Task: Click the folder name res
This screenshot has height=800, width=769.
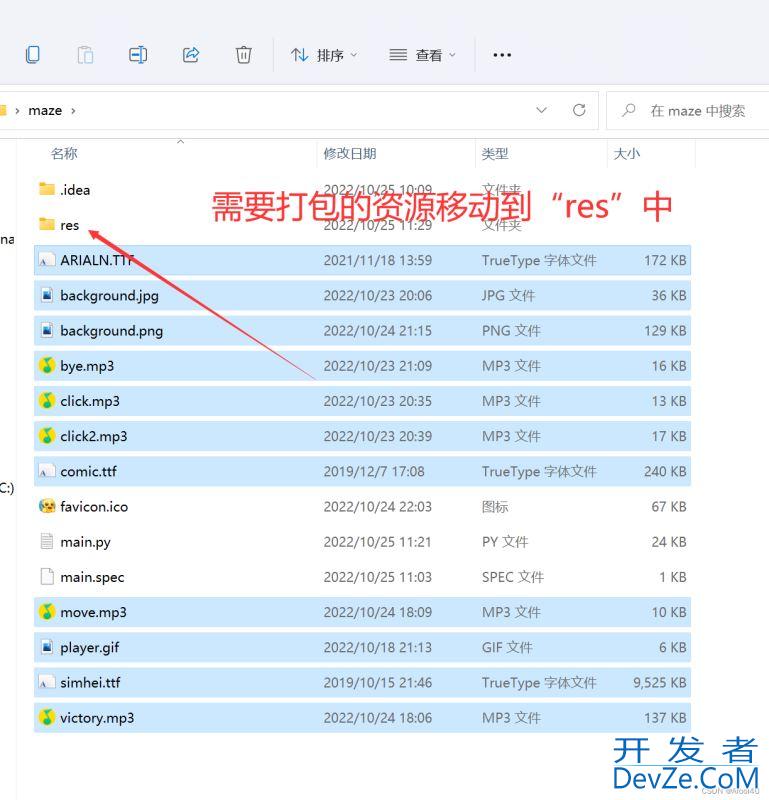Action: (69, 225)
